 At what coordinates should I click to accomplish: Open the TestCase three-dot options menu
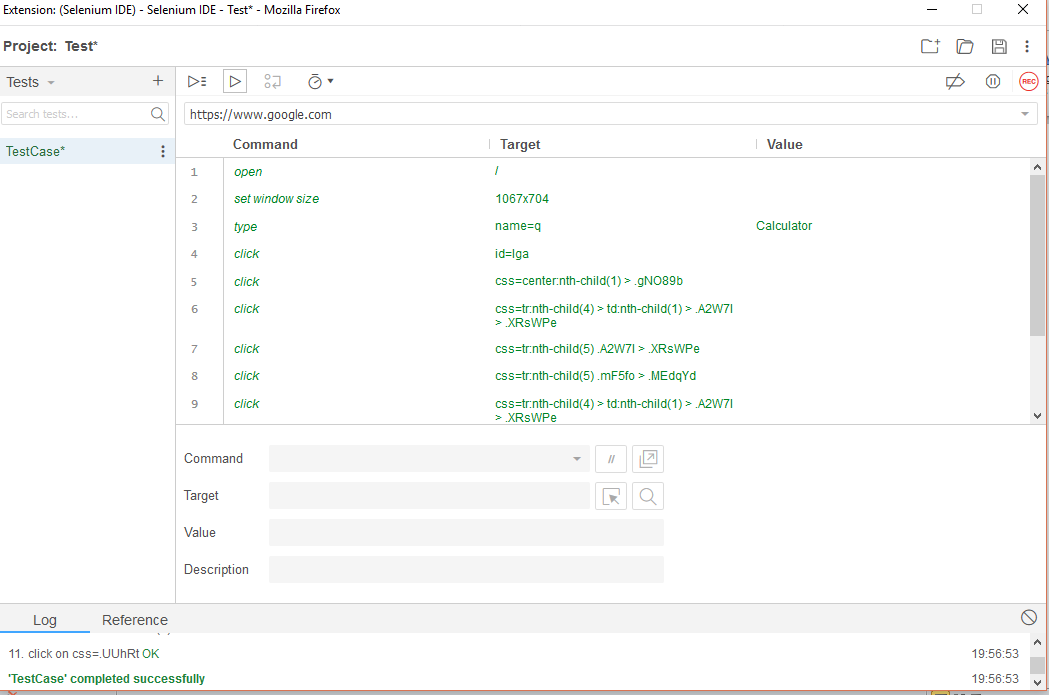(x=163, y=152)
